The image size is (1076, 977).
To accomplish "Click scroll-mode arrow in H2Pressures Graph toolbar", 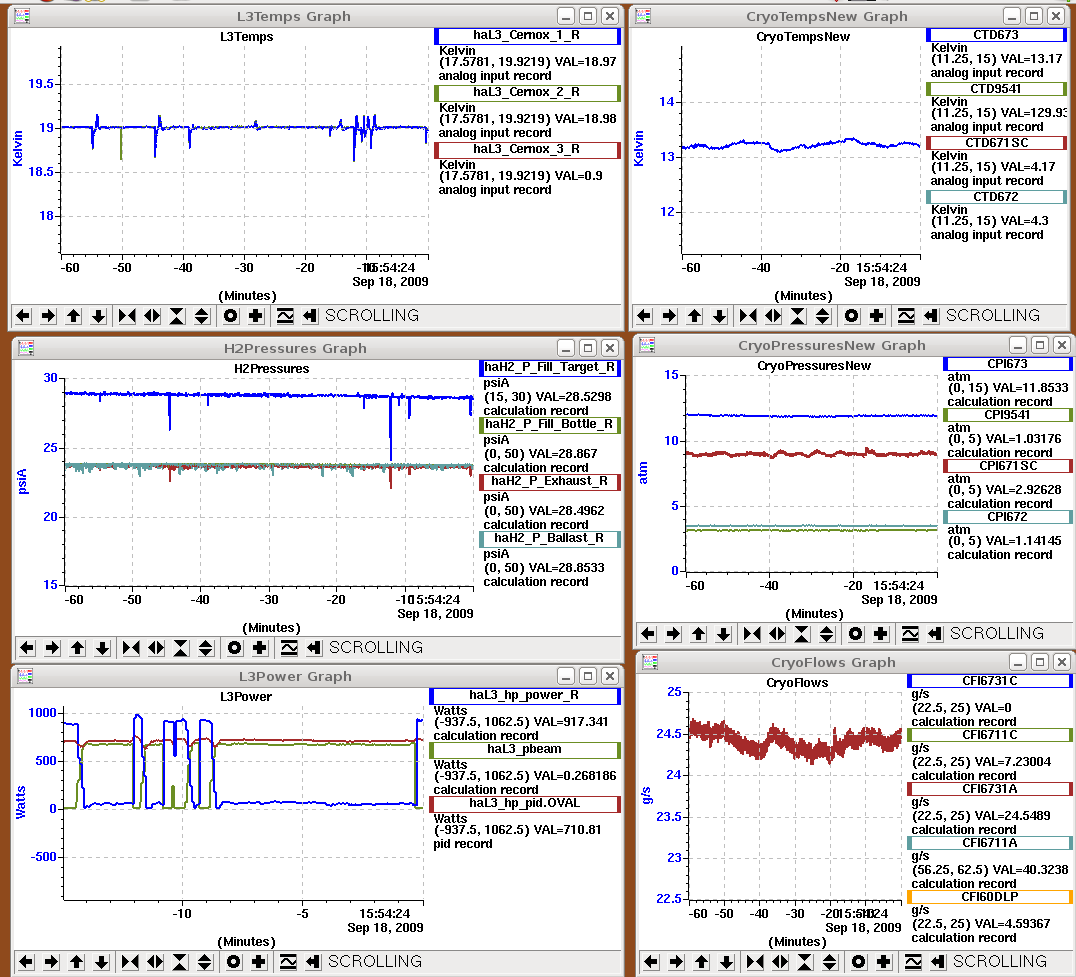I will coord(314,648).
